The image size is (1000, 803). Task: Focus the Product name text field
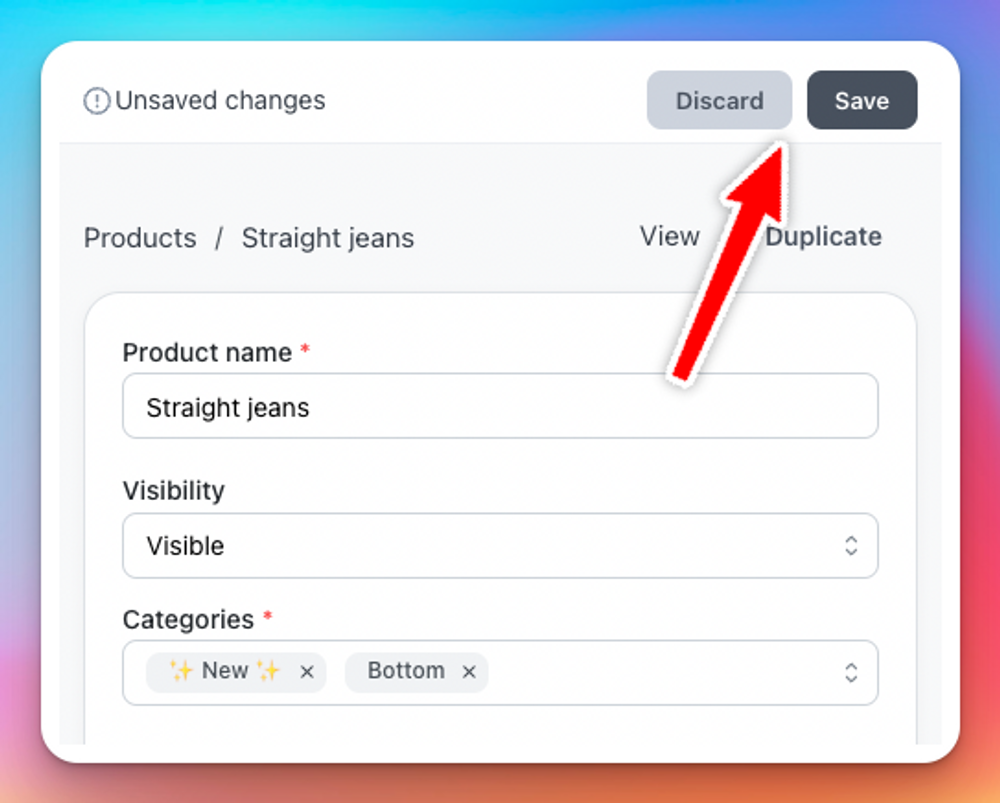[x=500, y=406]
